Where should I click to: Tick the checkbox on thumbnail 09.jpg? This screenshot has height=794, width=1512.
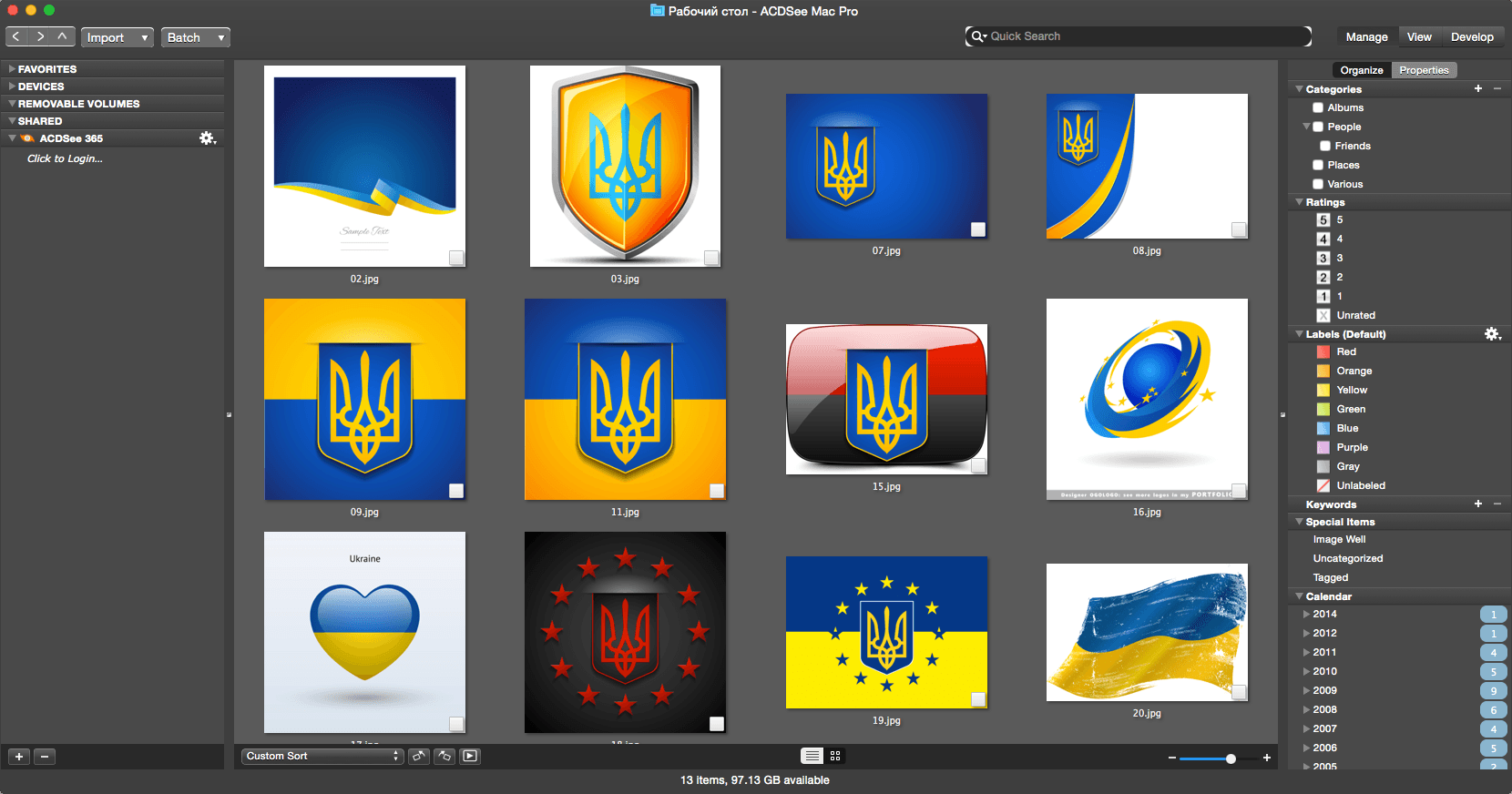[456, 491]
